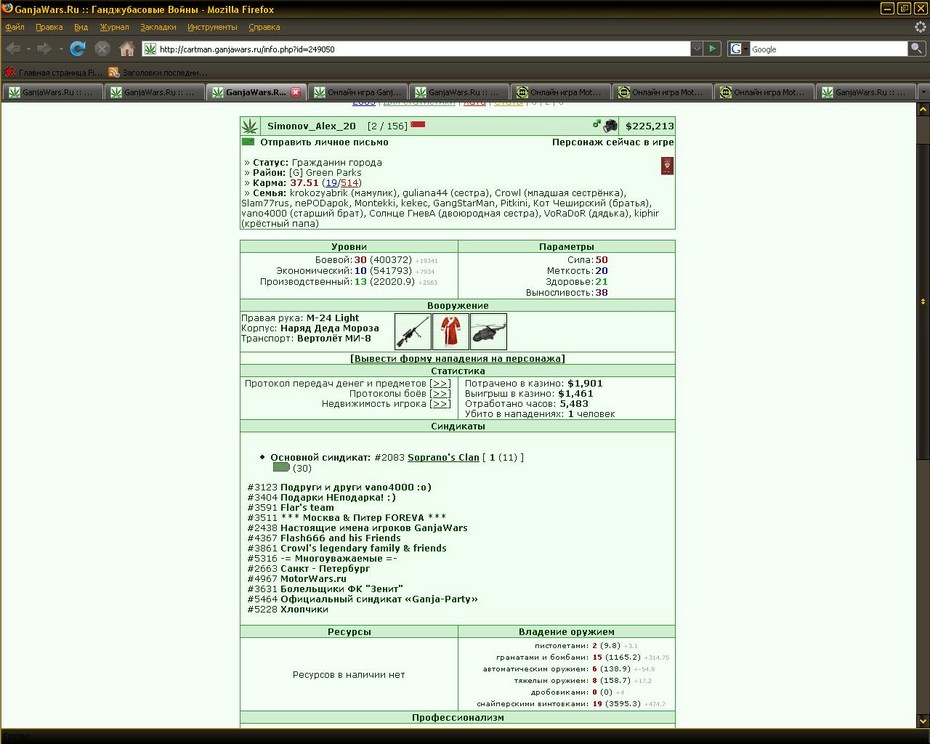Click Вывести форму нападения на персонажа
The height and width of the screenshot is (744, 930).
(x=457, y=358)
